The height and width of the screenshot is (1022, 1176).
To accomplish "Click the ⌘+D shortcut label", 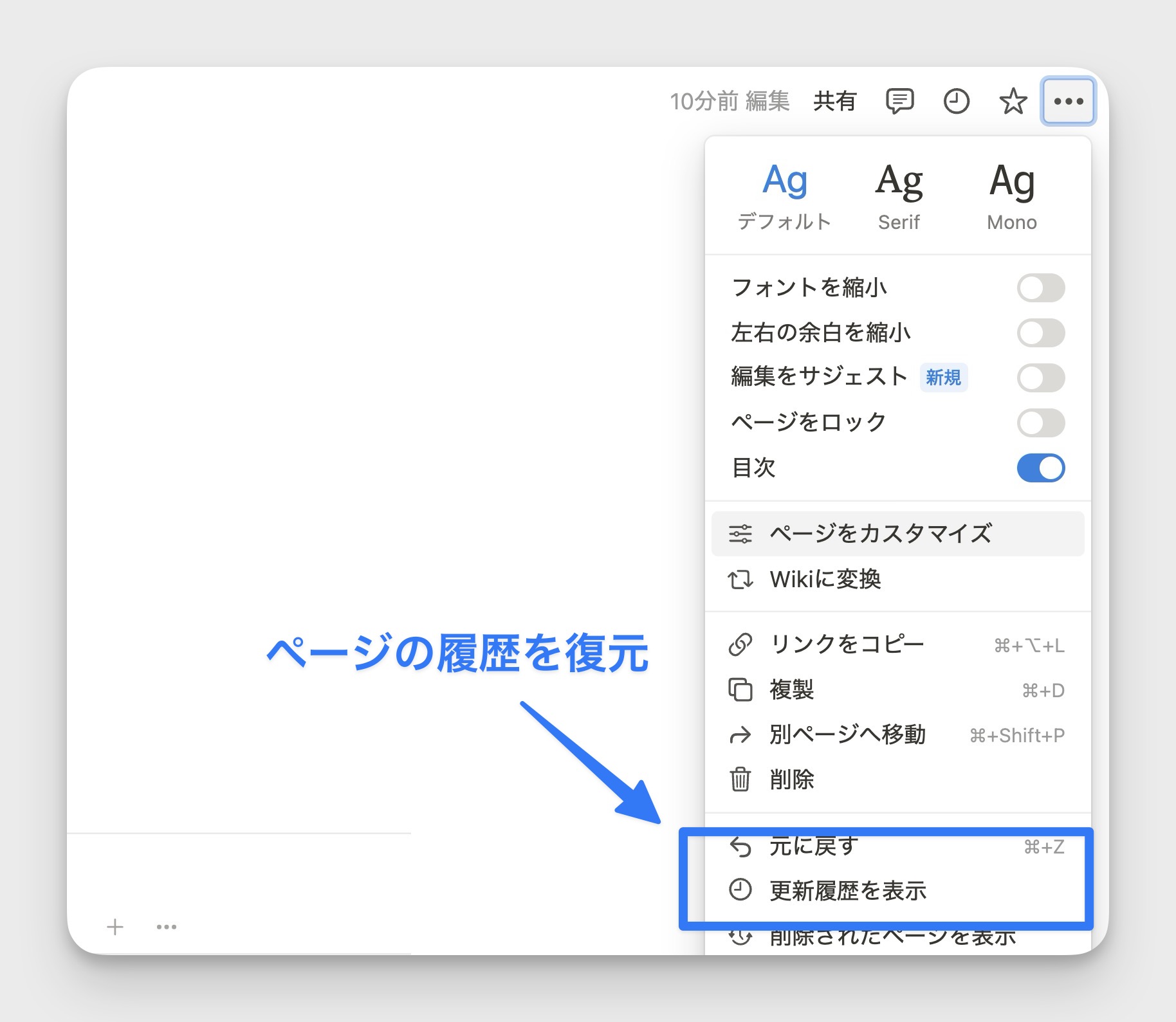I will point(1043,691).
